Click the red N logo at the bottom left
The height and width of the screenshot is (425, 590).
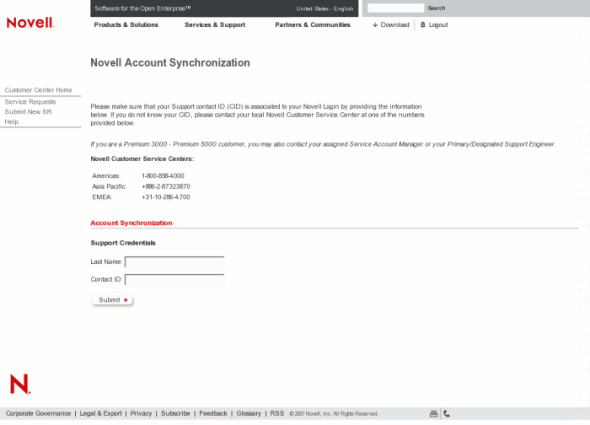click(x=20, y=384)
